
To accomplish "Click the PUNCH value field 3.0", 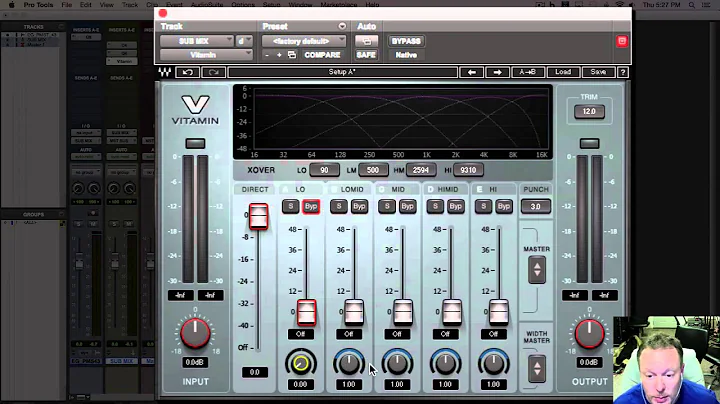I will click(x=535, y=207).
